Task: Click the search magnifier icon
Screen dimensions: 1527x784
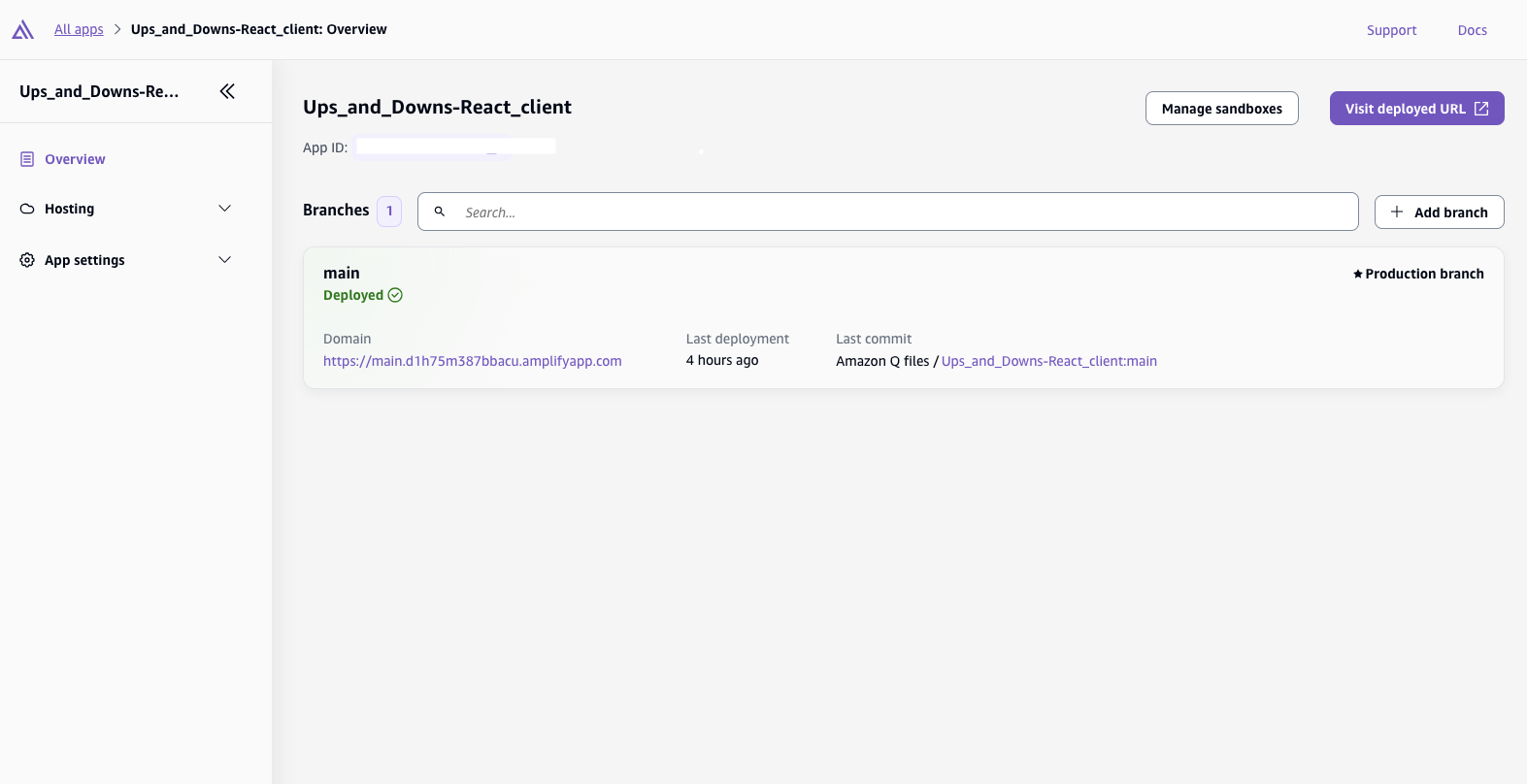Action: 440,212
